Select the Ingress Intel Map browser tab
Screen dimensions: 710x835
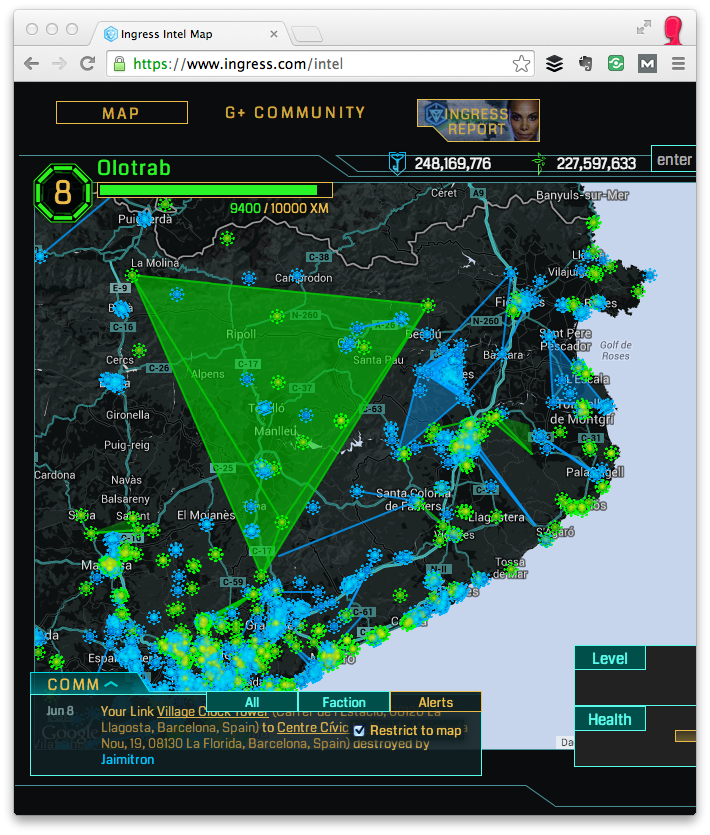[189, 34]
